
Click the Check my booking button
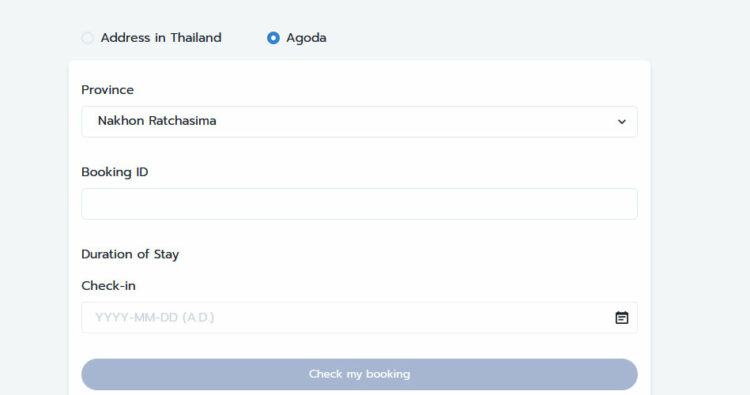coord(359,374)
